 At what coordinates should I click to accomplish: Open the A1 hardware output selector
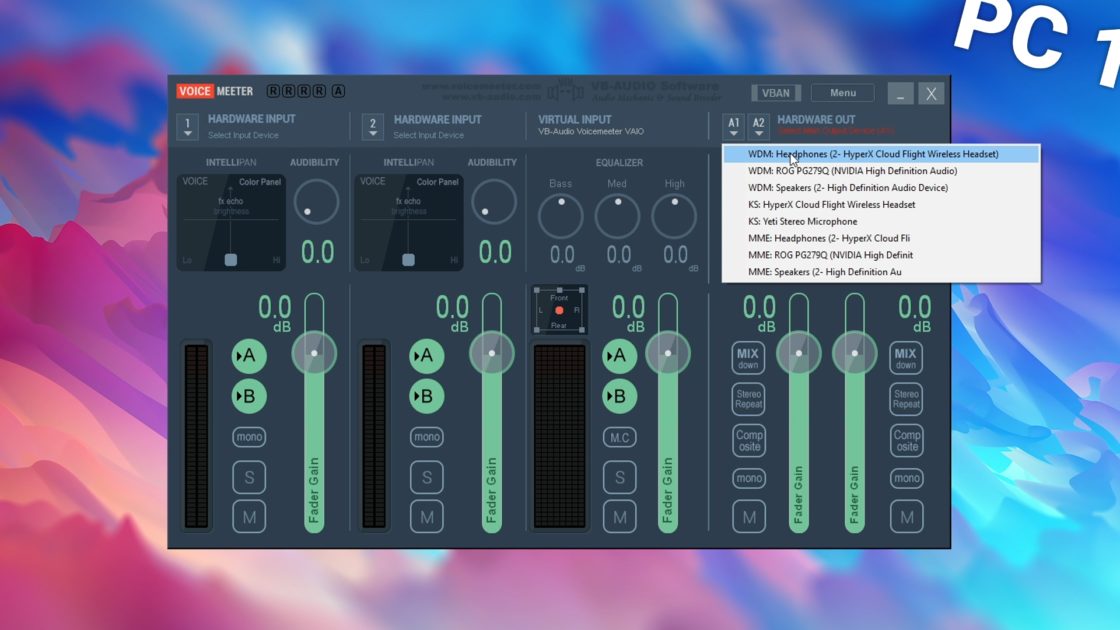tap(734, 126)
